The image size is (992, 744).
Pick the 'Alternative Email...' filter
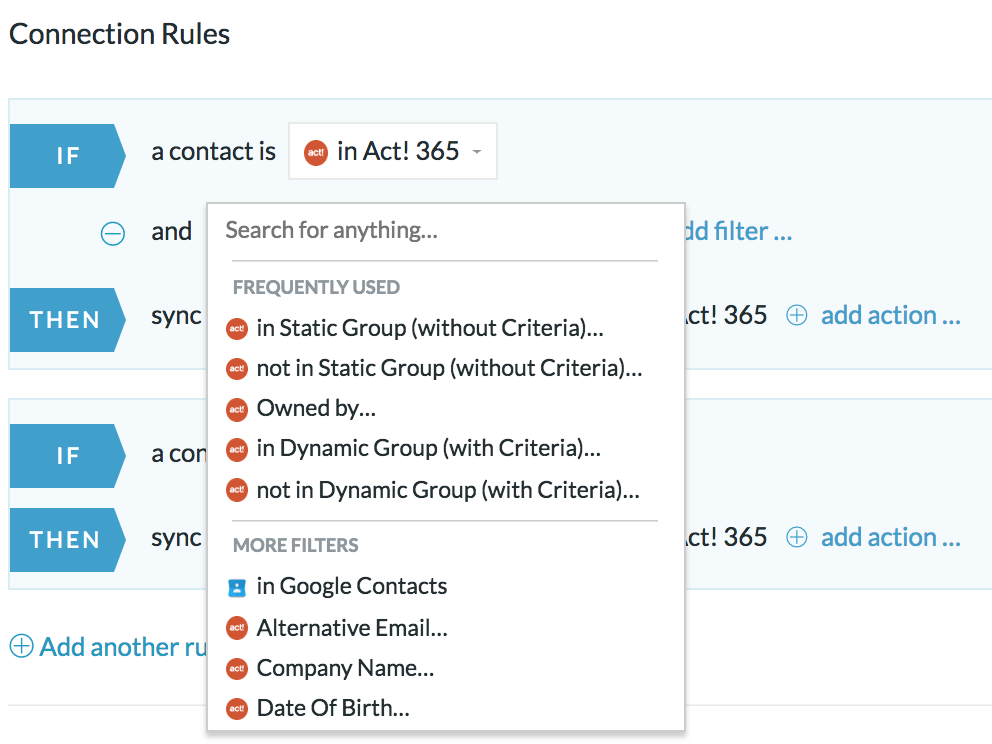pos(352,628)
